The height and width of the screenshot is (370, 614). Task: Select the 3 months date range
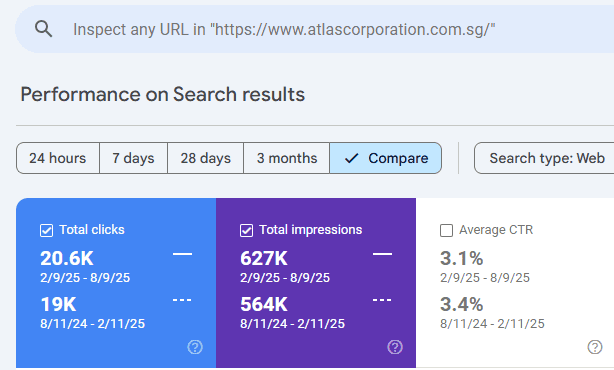[287, 158]
